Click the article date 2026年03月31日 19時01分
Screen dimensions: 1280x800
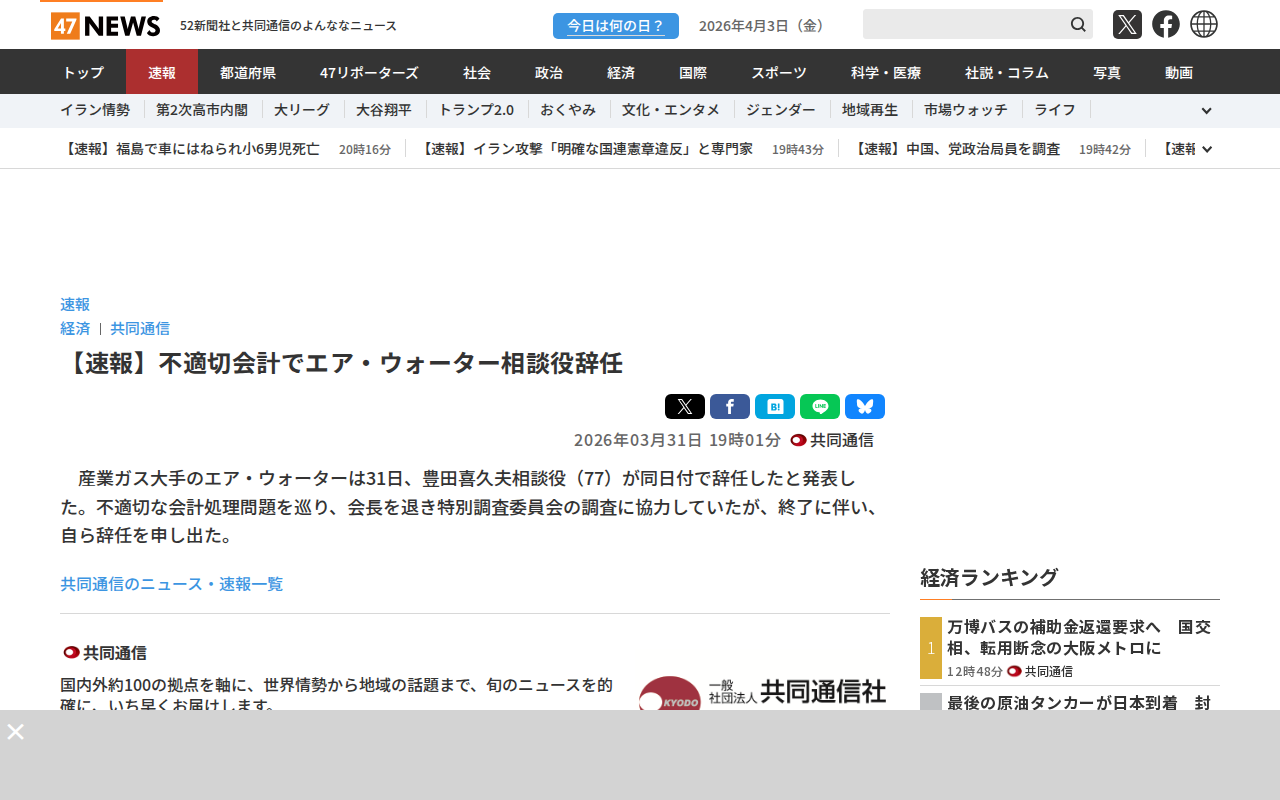click(x=677, y=440)
